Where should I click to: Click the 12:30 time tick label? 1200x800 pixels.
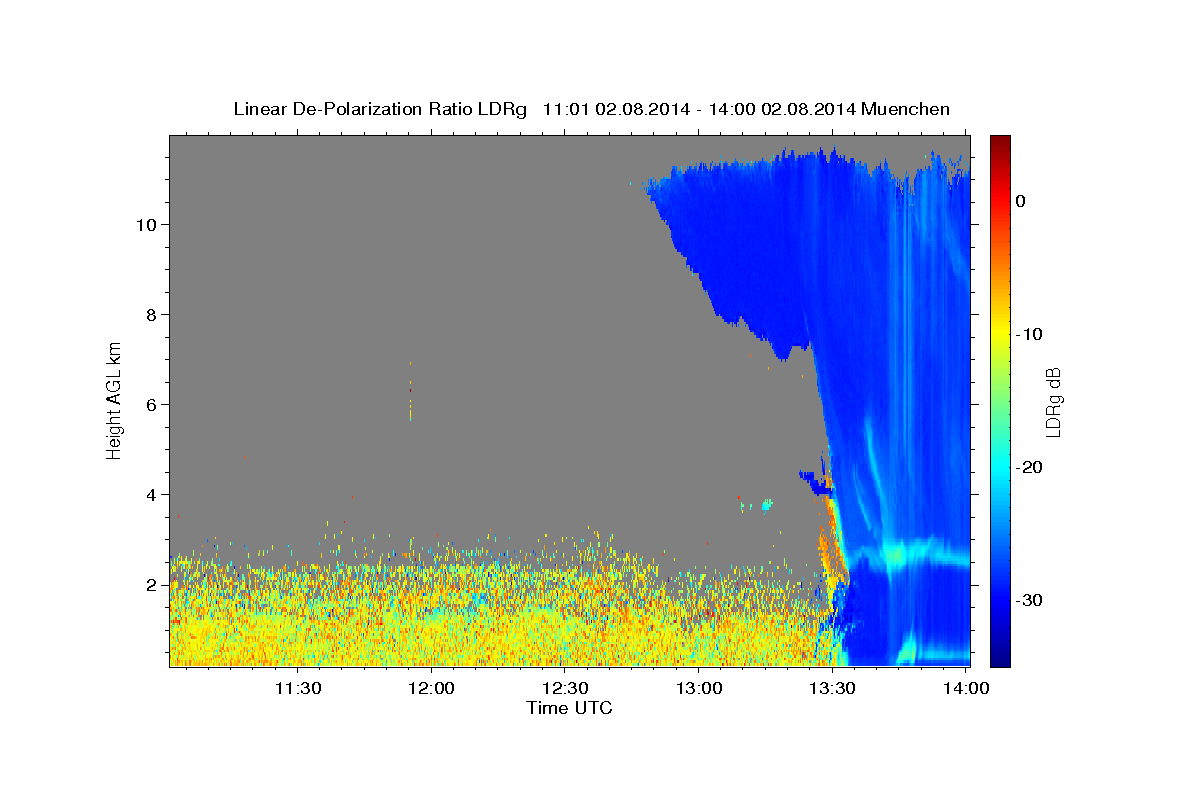565,688
